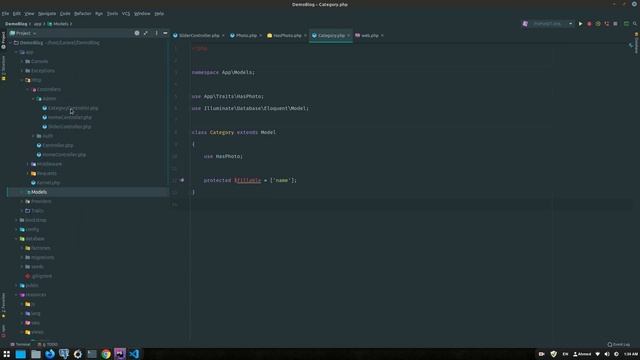Open PhpStorm from taskbar
The height and width of the screenshot is (360, 640).
point(120,354)
